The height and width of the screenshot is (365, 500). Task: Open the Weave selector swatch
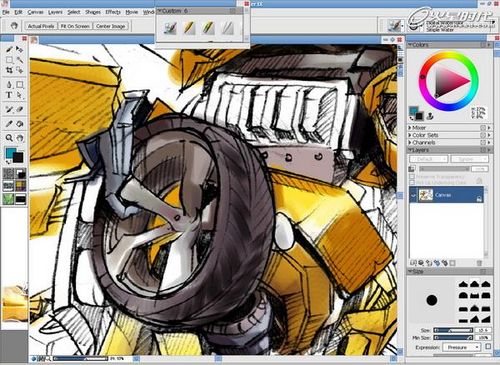pos(21,186)
